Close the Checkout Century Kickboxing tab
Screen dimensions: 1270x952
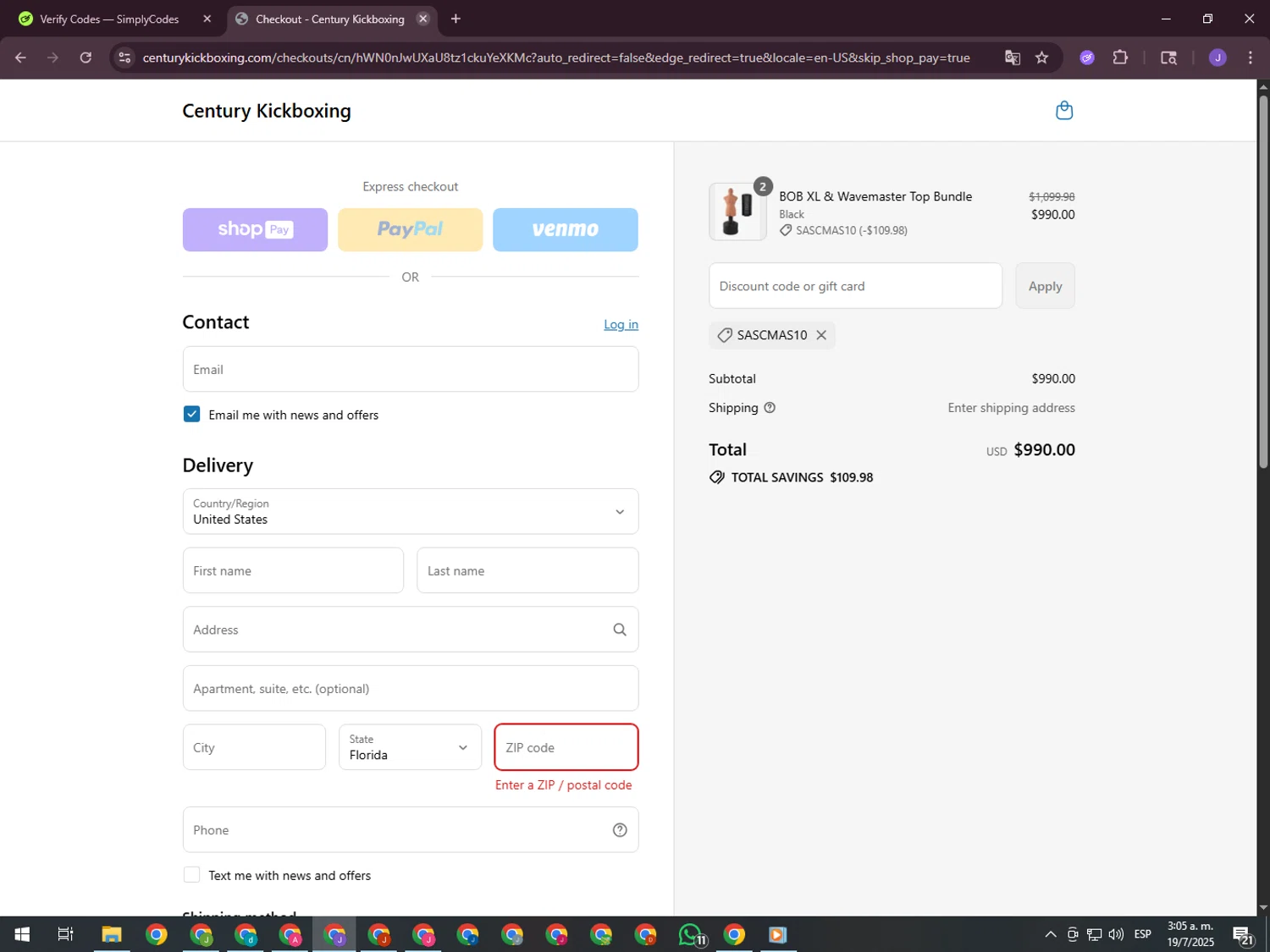point(423,19)
